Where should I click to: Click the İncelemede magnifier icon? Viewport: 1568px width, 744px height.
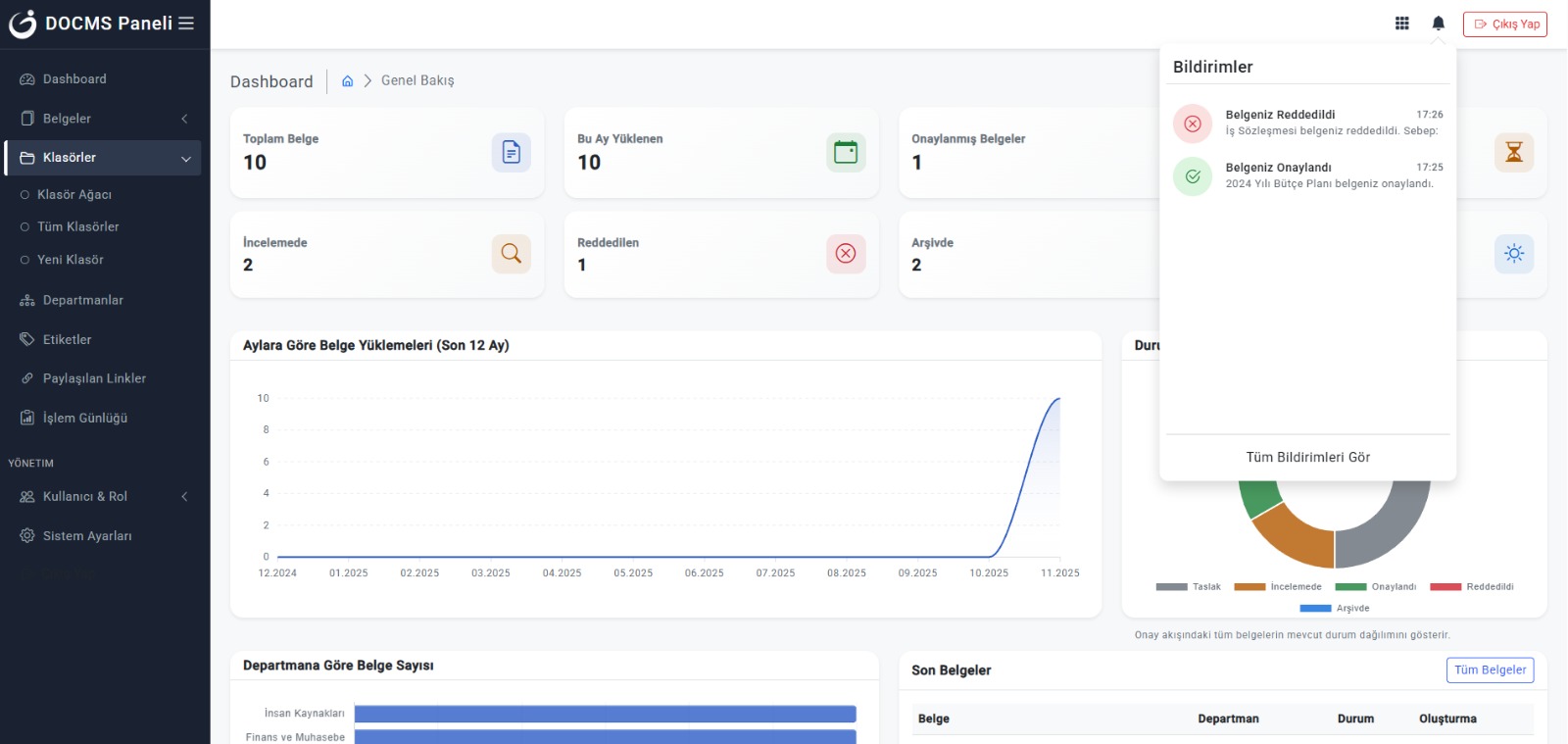511,254
